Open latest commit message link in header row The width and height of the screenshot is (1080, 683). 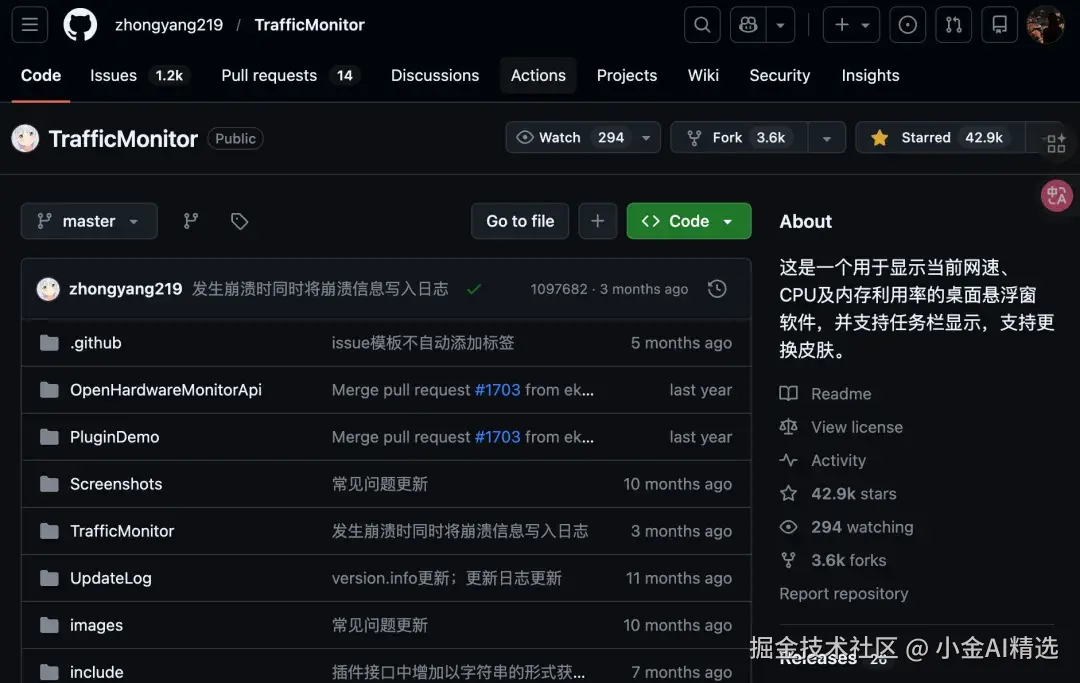coord(320,289)
